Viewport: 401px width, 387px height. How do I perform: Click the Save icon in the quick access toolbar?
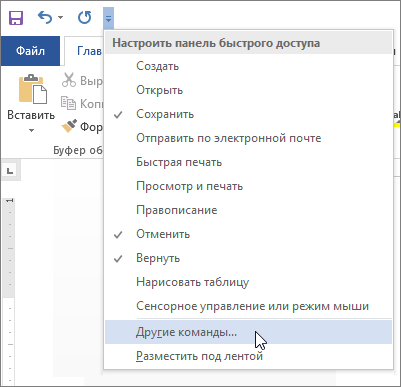(16, 18)
